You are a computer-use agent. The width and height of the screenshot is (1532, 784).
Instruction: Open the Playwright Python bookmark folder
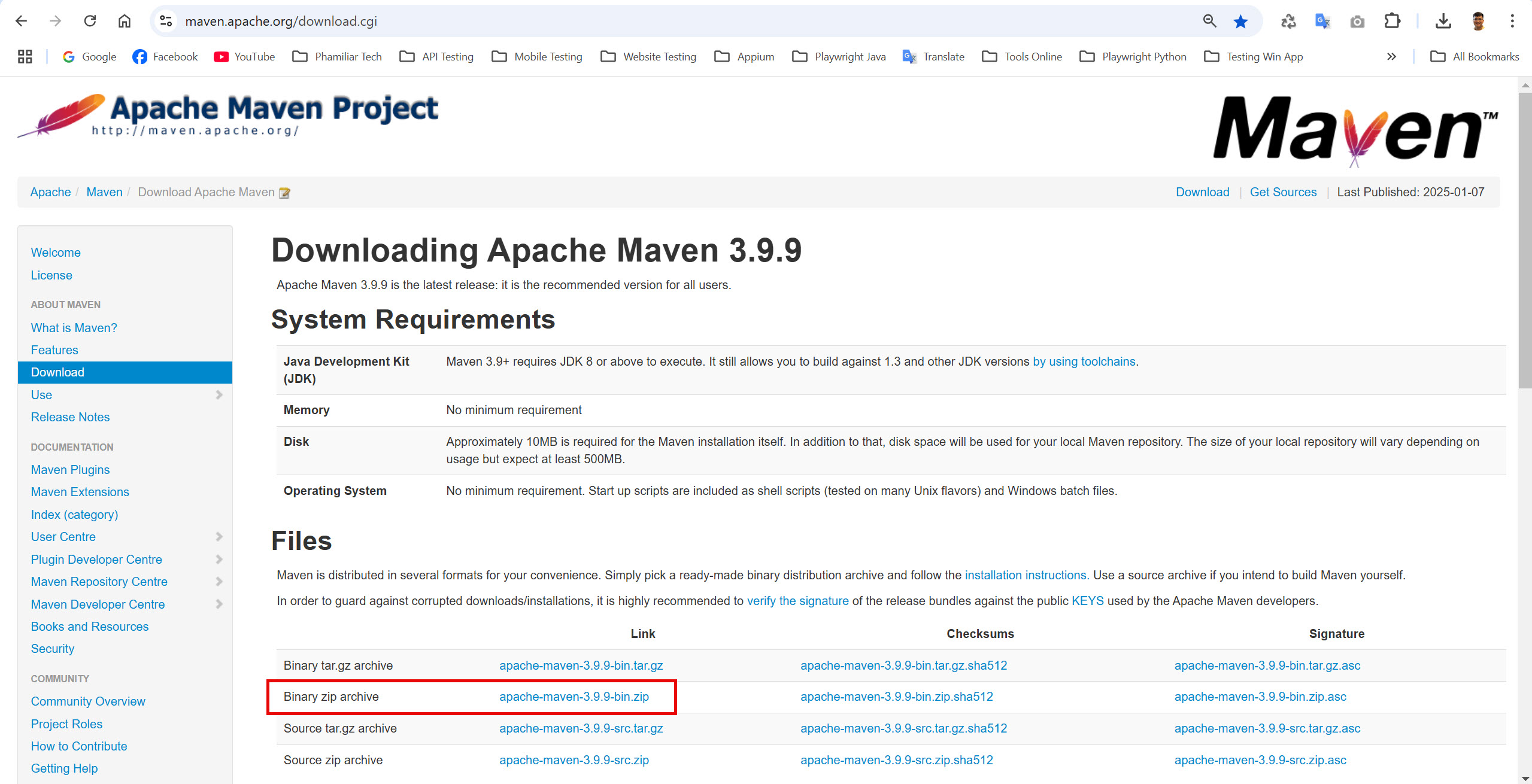tap(1133, 56)
